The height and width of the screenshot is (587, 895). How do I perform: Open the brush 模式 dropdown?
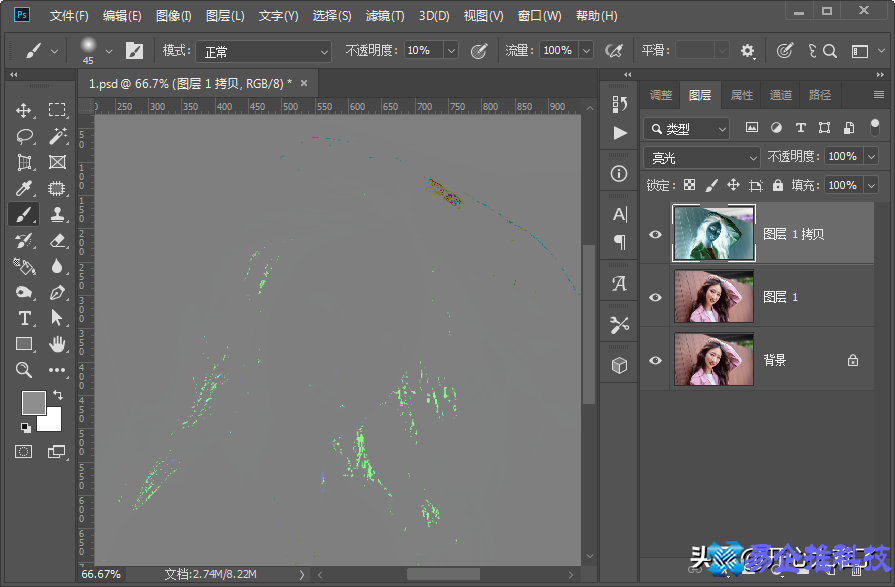(262, 51)
